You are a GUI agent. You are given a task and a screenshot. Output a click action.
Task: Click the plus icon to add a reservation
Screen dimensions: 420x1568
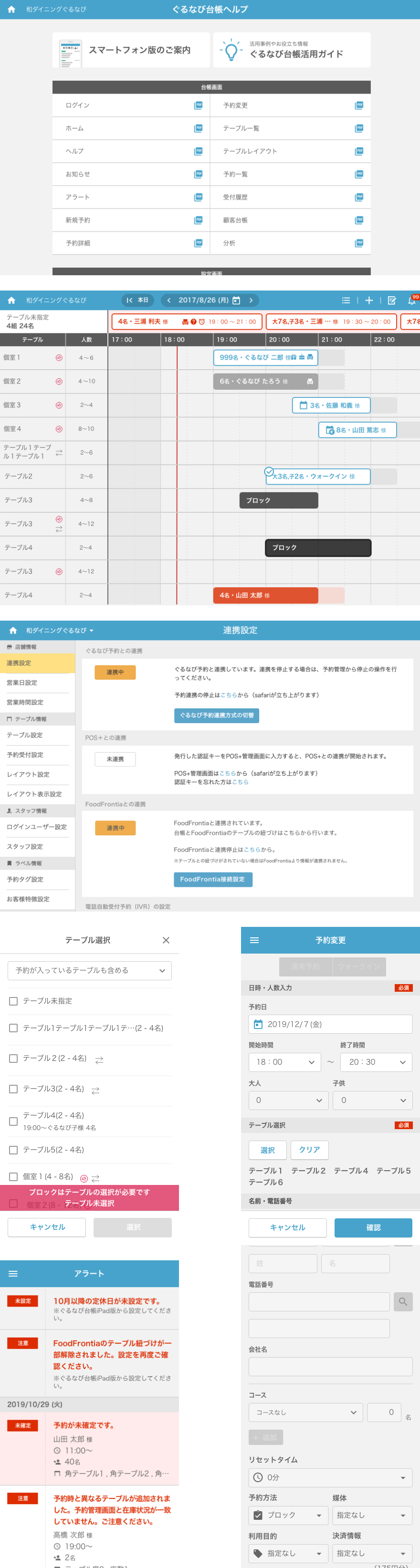[369, 300]
